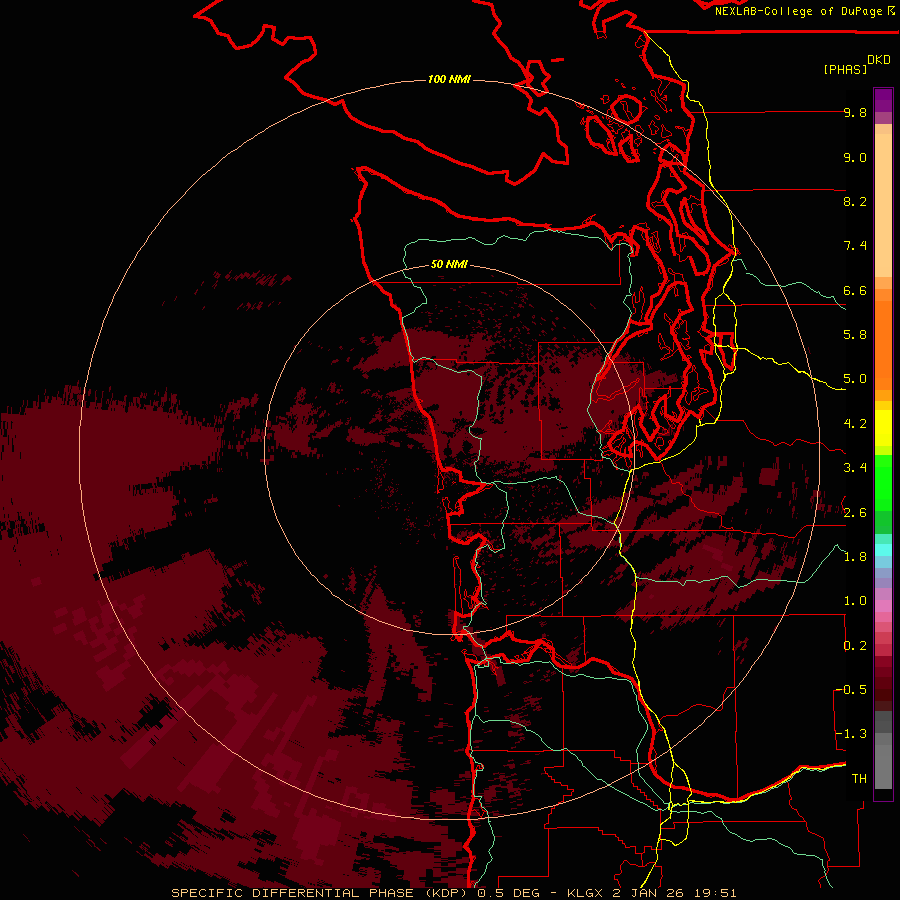Viewport: 900px width, 900px height.
Task: Click the 1.8 value on the color scale
Action: (x=855, y=557)
